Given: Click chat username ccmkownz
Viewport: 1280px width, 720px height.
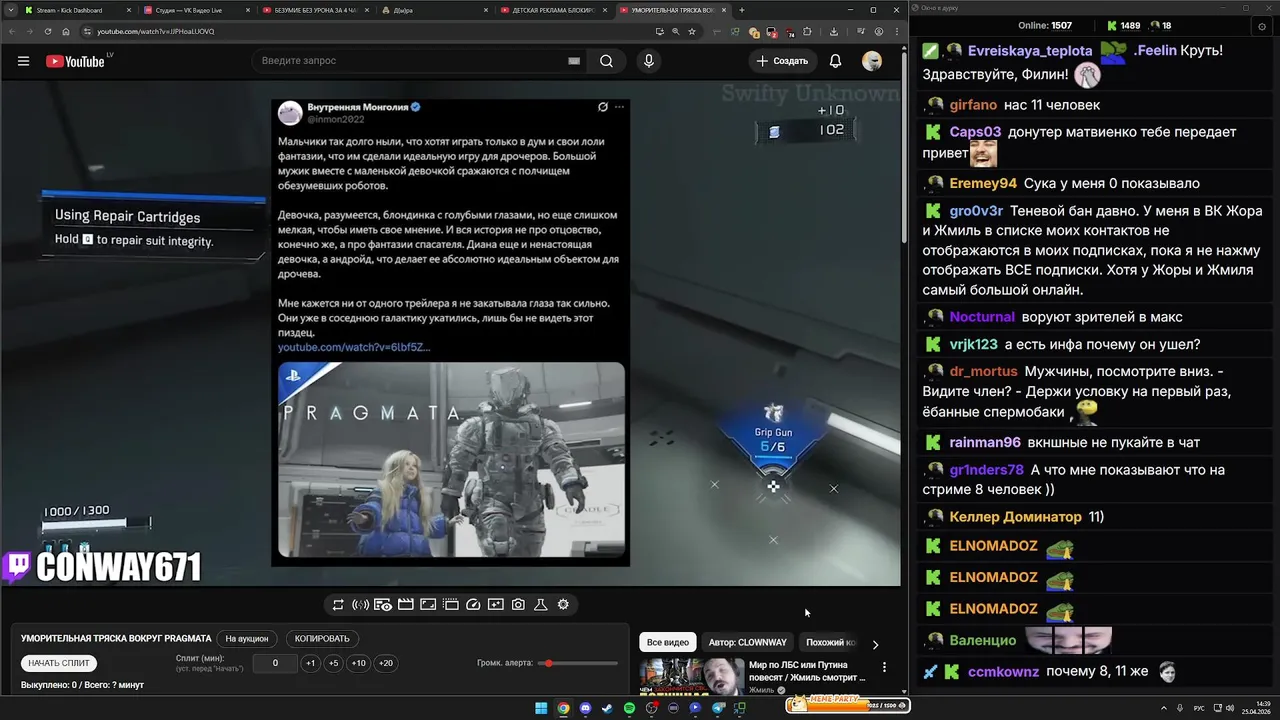Looking at the screenshot, I should [x=1003, y=672].
